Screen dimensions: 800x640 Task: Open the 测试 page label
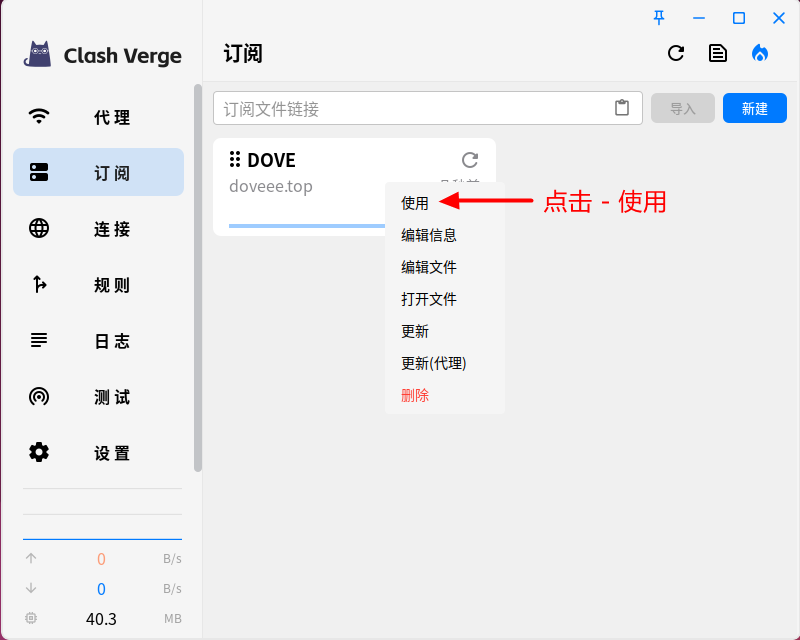coord(112,397)
